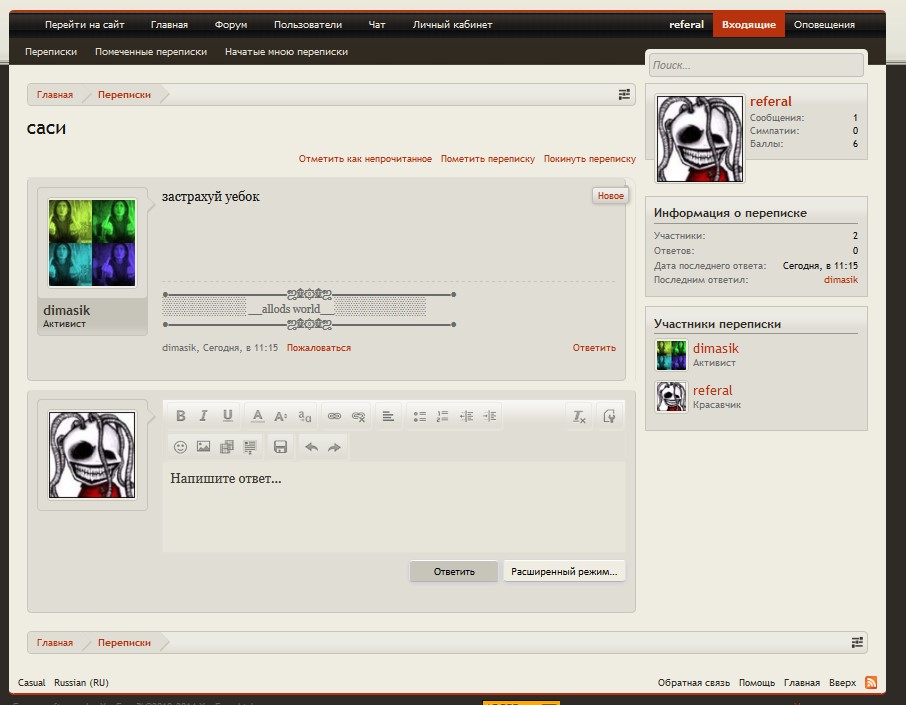Undo last edit in editor
This screenshot has width=906, height=705.
tap(311, 447)
